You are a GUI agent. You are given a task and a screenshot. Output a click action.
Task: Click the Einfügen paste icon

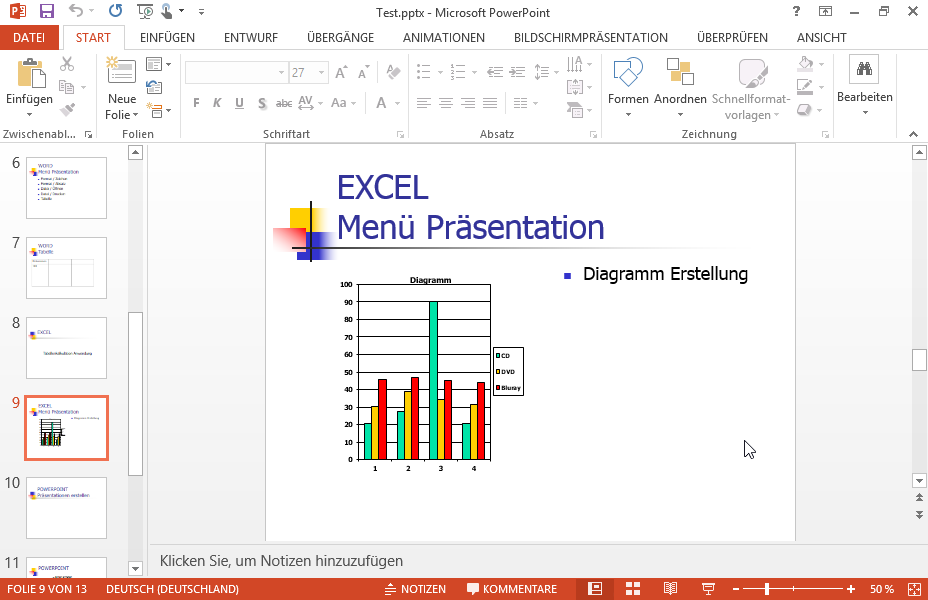[31, 73]
